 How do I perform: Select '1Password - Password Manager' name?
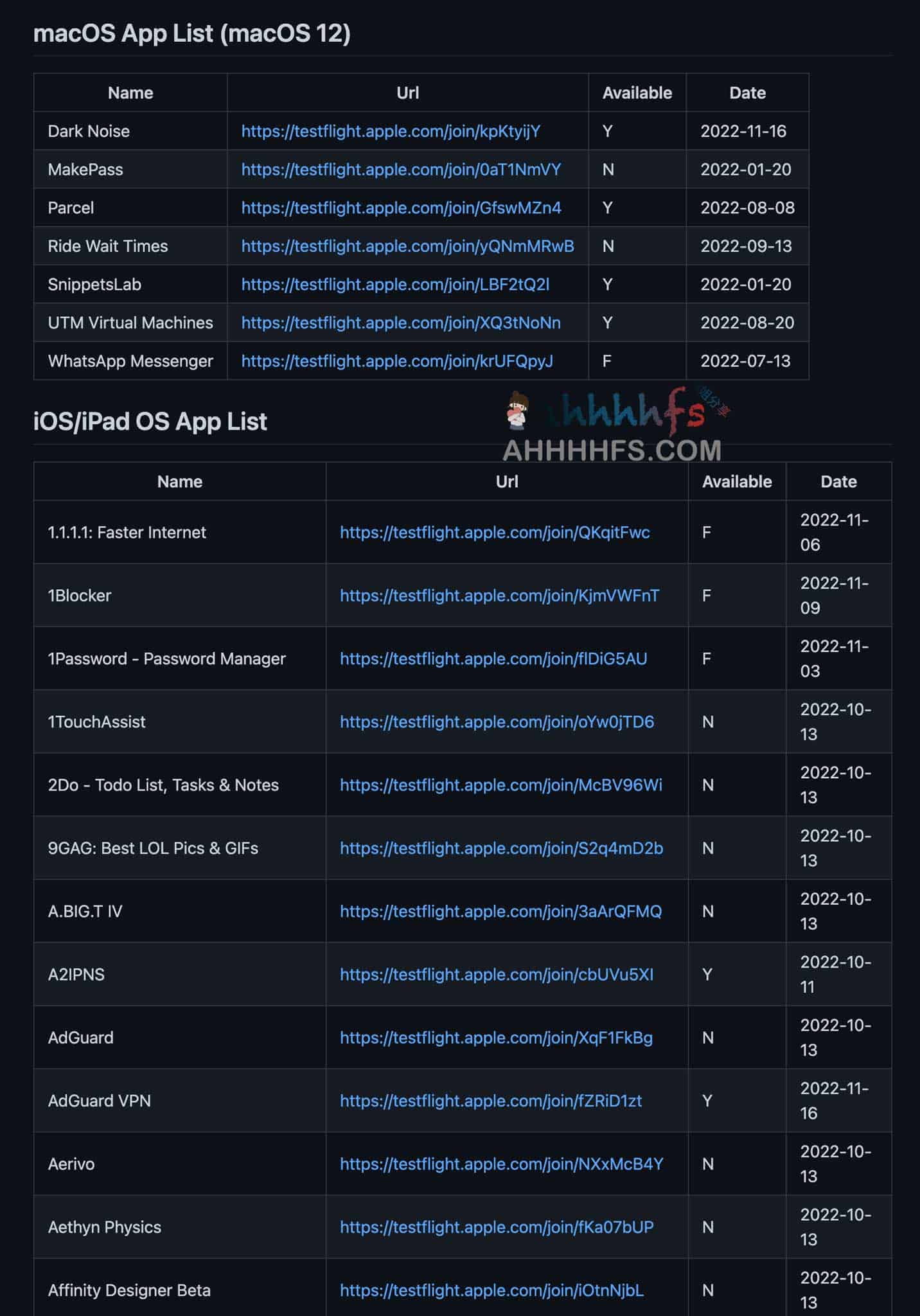coord(167,659)
